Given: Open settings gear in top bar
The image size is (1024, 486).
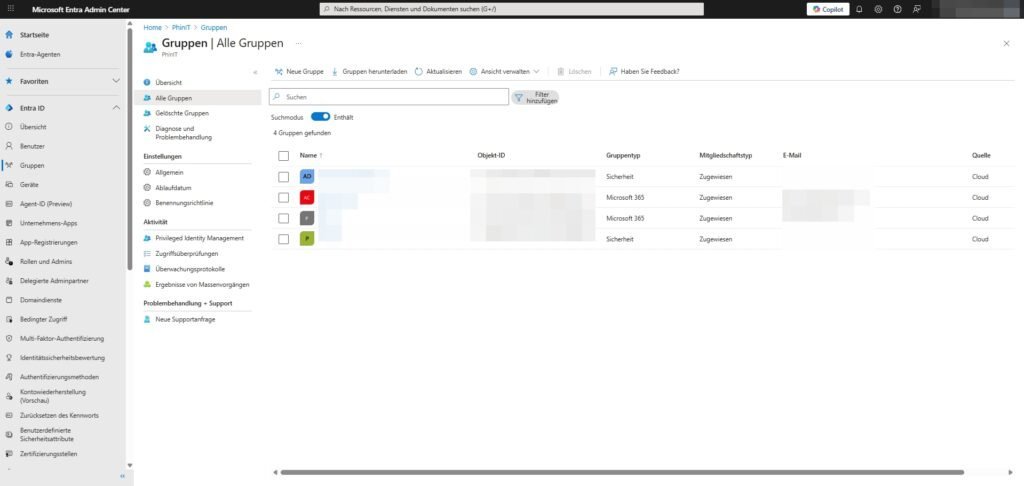Looking at the screenshot, I should 878,9.
